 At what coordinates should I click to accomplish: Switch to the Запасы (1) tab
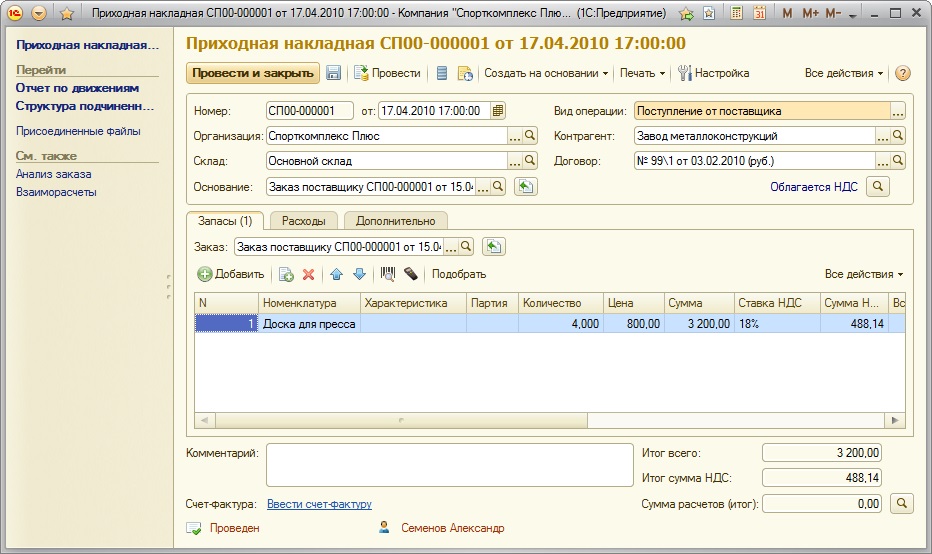tap(225, 221)
